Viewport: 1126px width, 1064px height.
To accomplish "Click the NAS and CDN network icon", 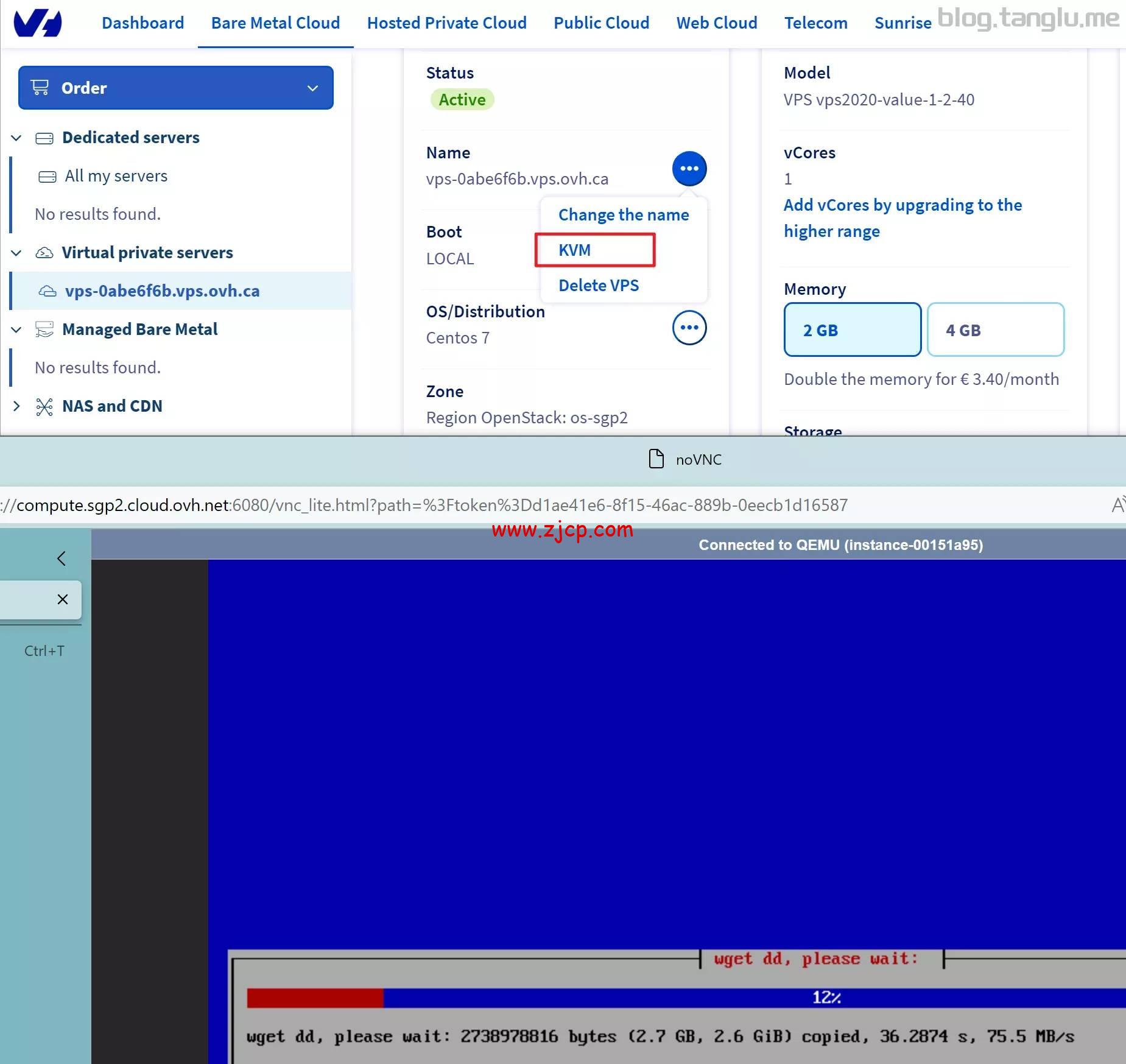I will [x=44, y=406].
